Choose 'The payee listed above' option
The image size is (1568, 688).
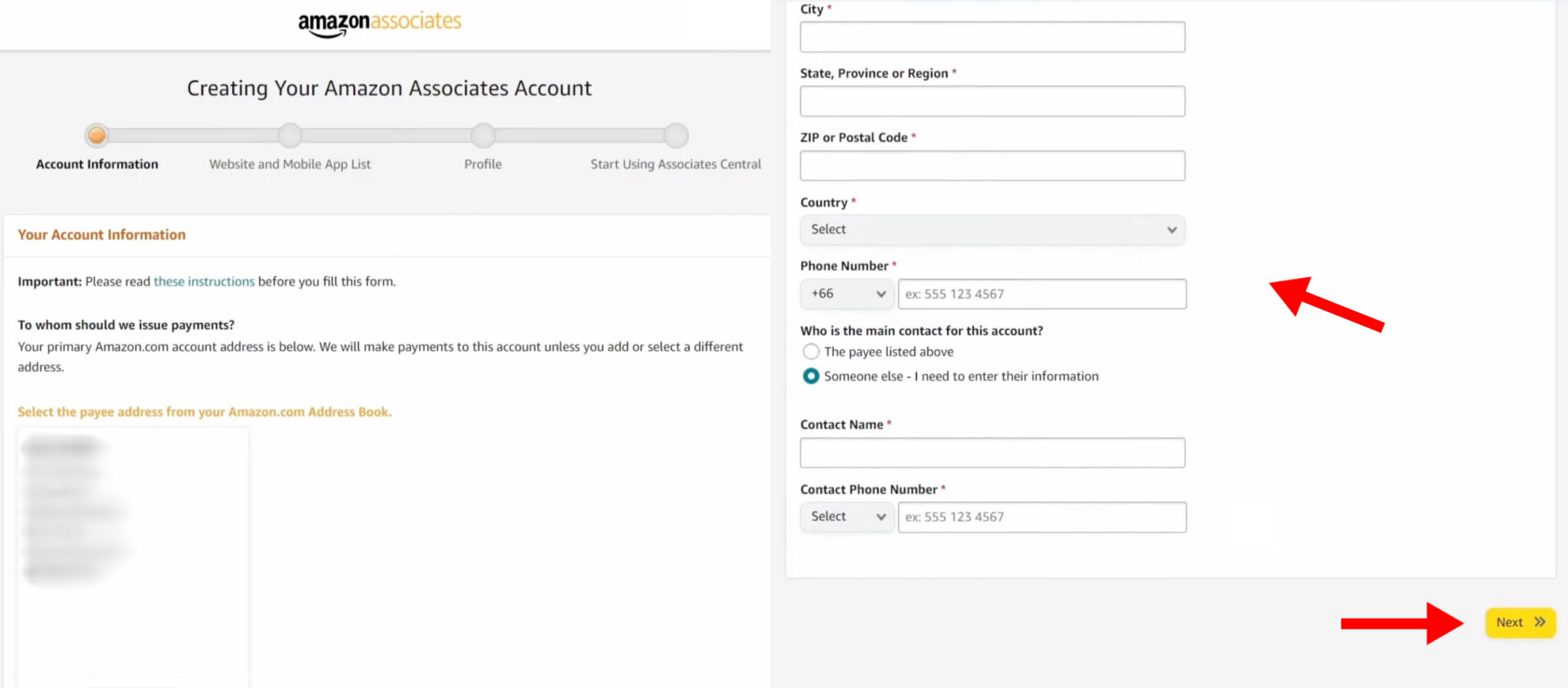(x=811, y=352)
